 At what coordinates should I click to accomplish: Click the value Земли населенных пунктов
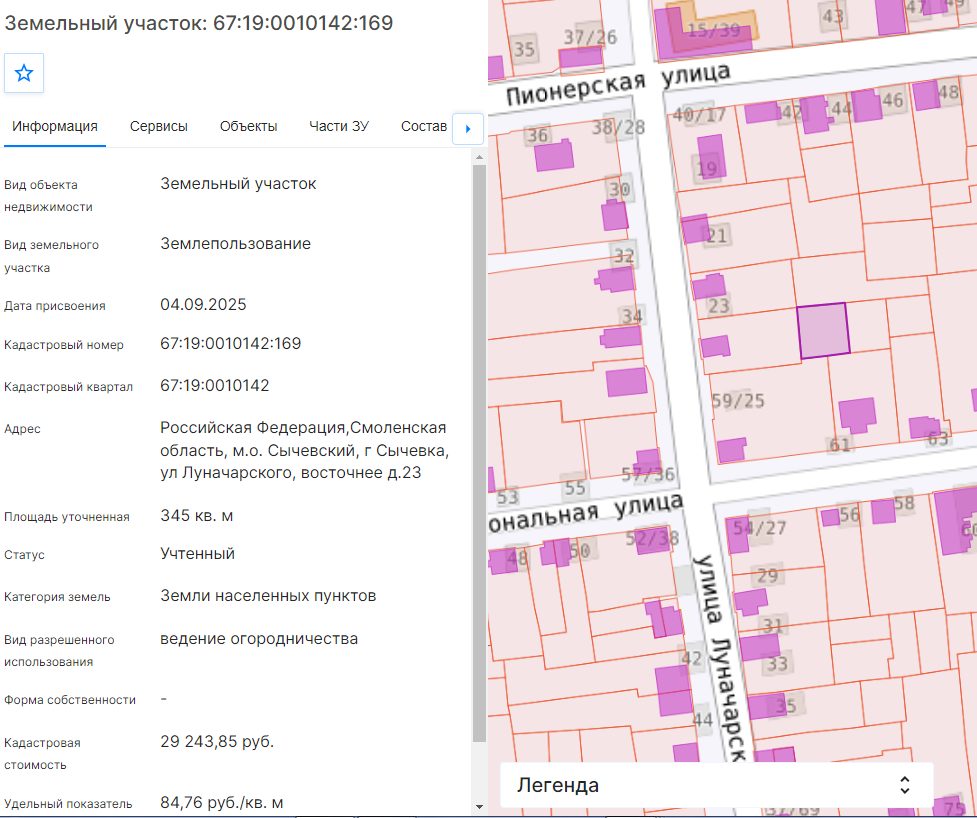[268, 596]
